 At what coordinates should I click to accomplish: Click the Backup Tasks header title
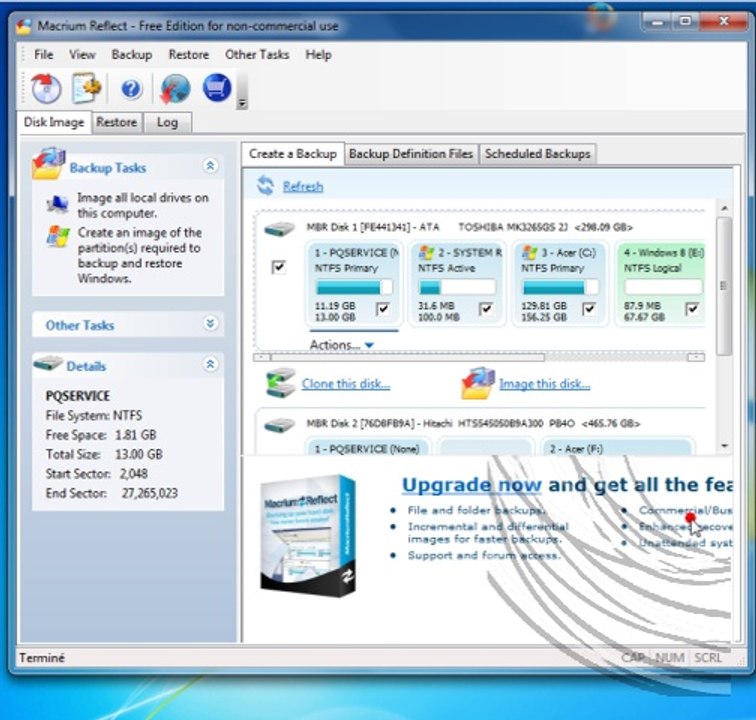[108, 168]
